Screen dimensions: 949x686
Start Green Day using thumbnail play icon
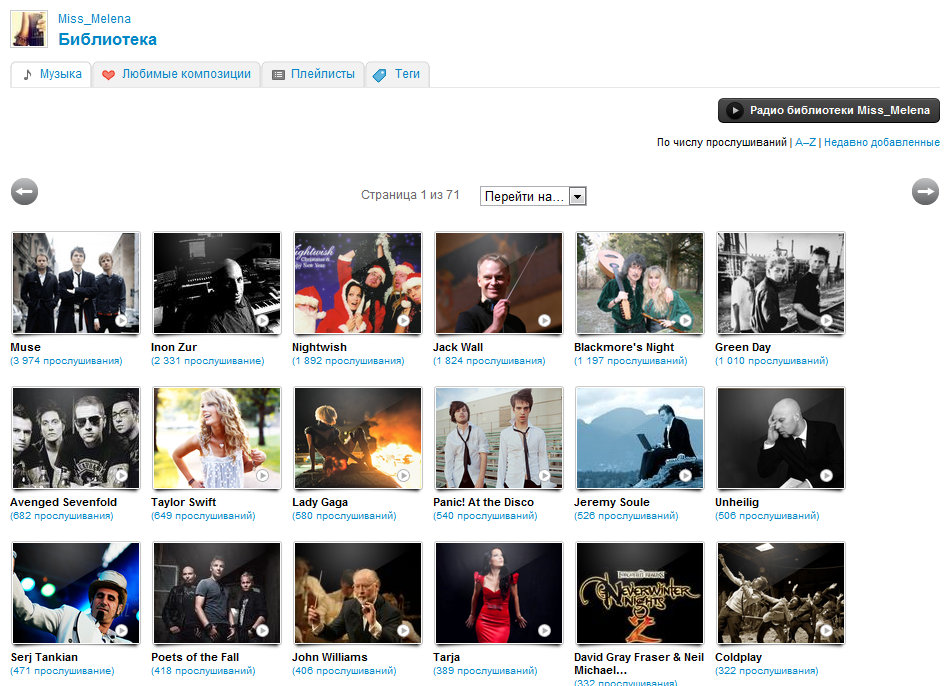(826, 320)
